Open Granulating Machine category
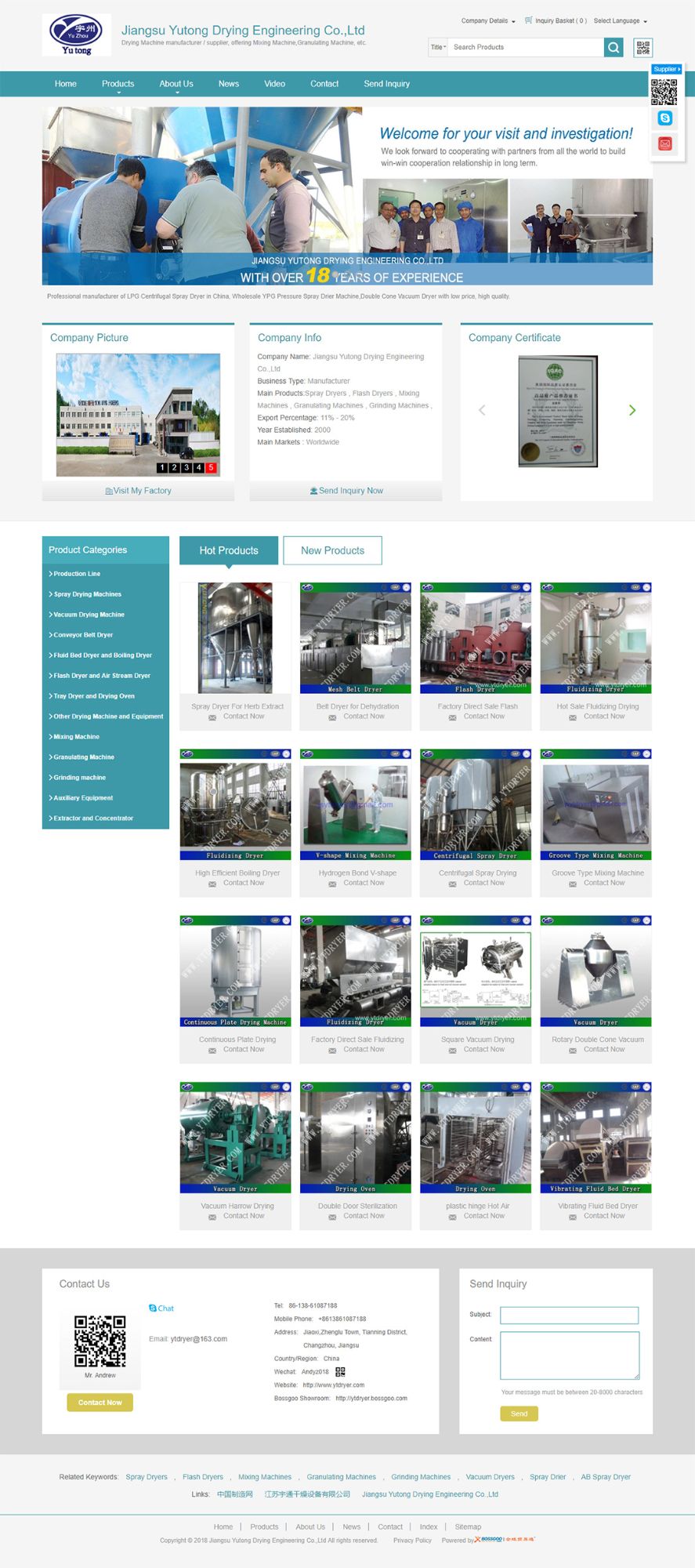695x1568 pixels. click(x=84, y=757)
